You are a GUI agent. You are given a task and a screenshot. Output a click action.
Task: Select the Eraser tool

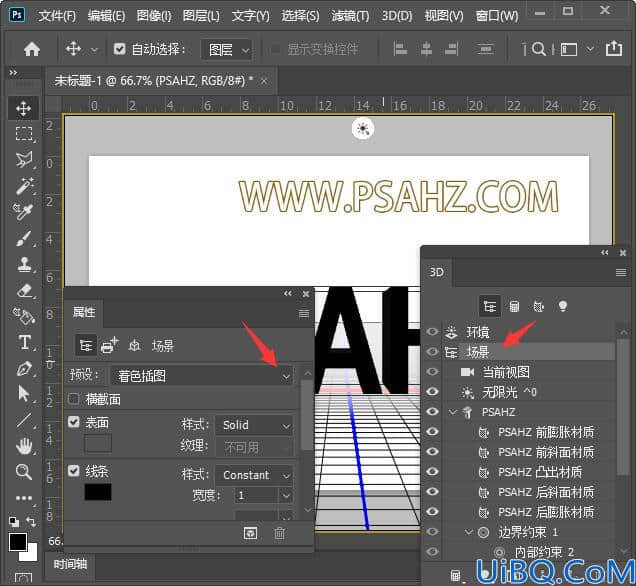24,290
